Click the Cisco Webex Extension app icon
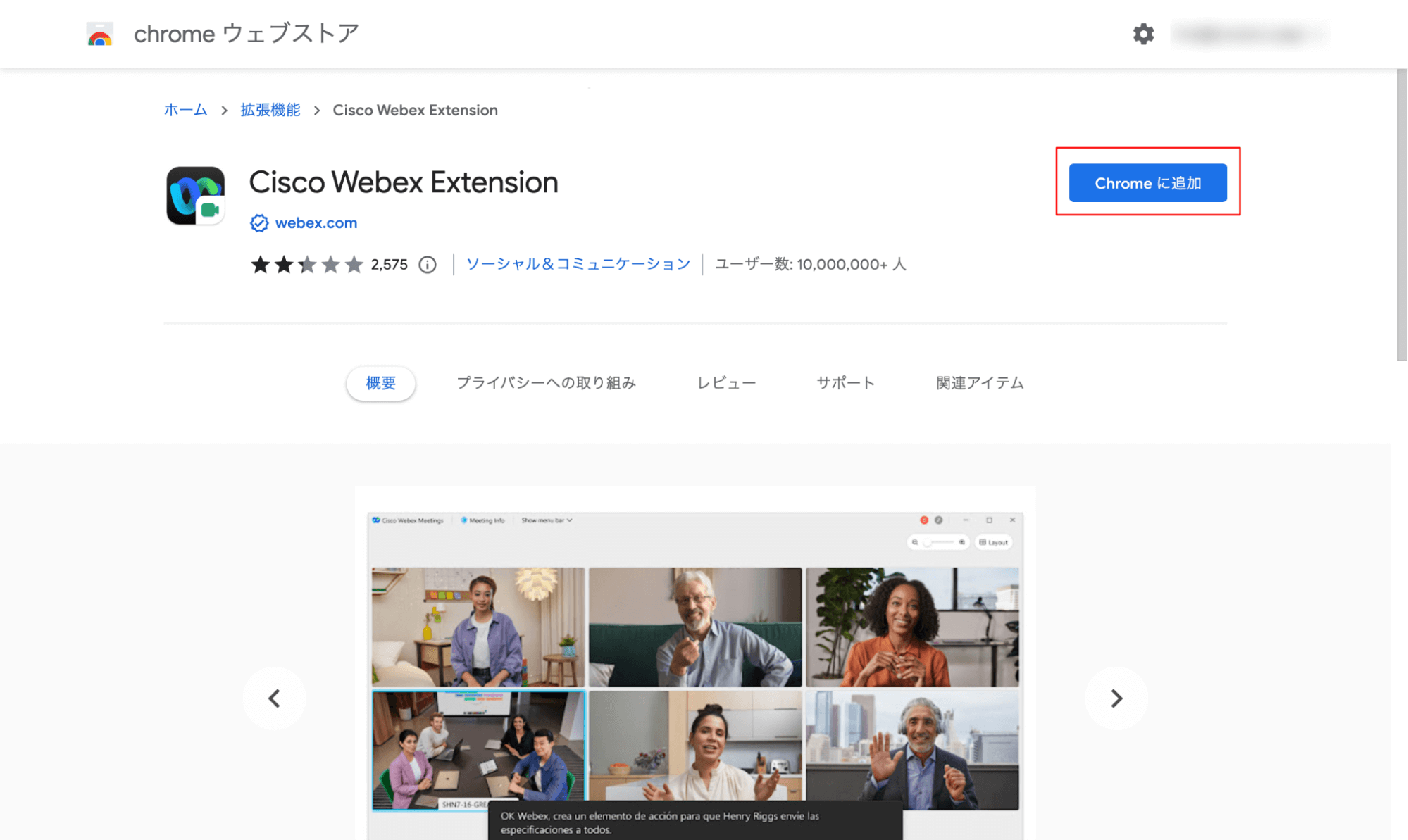The height and width of the screenshot is (840, 1408). point(195,196)
